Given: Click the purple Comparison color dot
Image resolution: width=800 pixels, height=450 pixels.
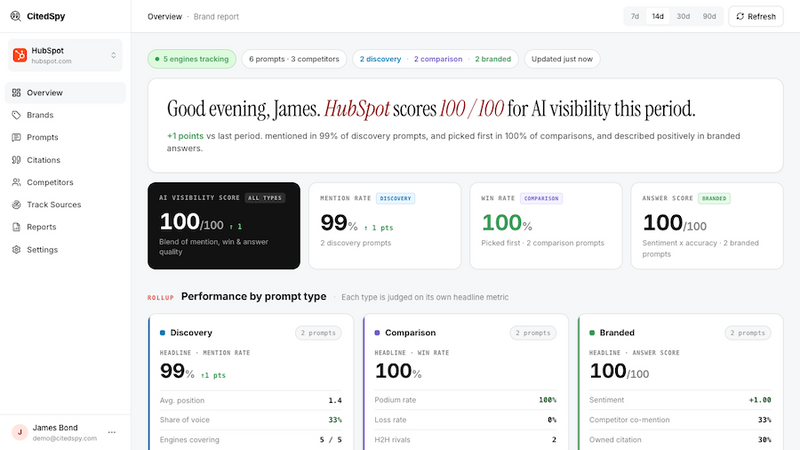Looking at the screenshot, I should point(377,333).
